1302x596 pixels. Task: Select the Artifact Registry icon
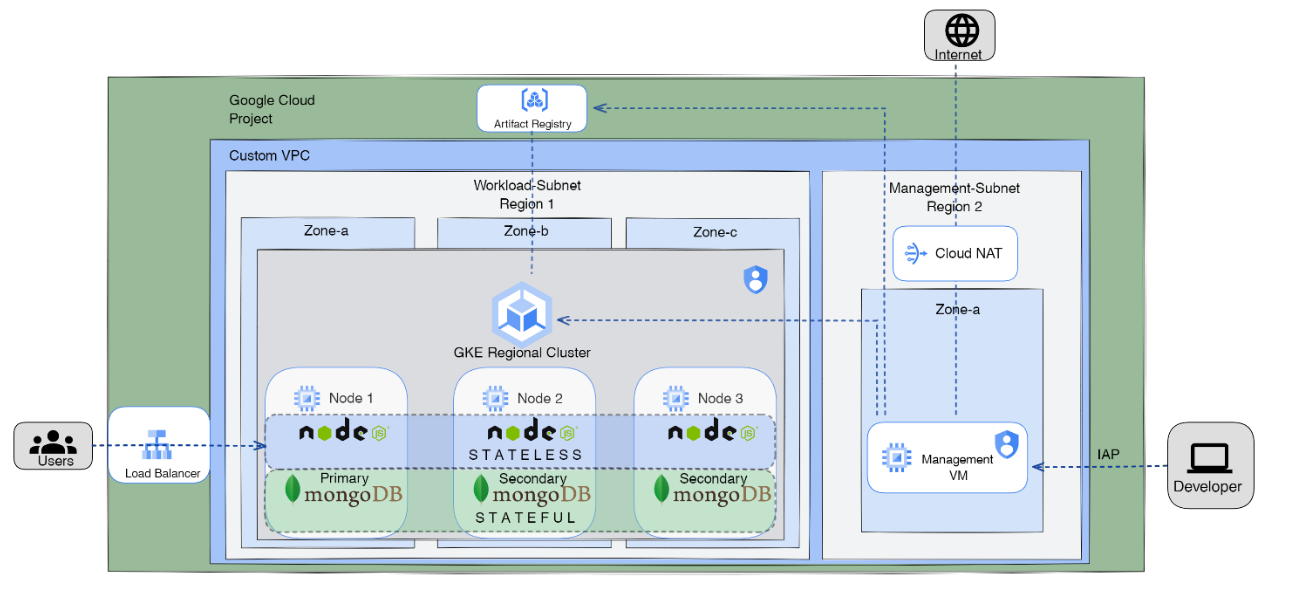point(533,100)
